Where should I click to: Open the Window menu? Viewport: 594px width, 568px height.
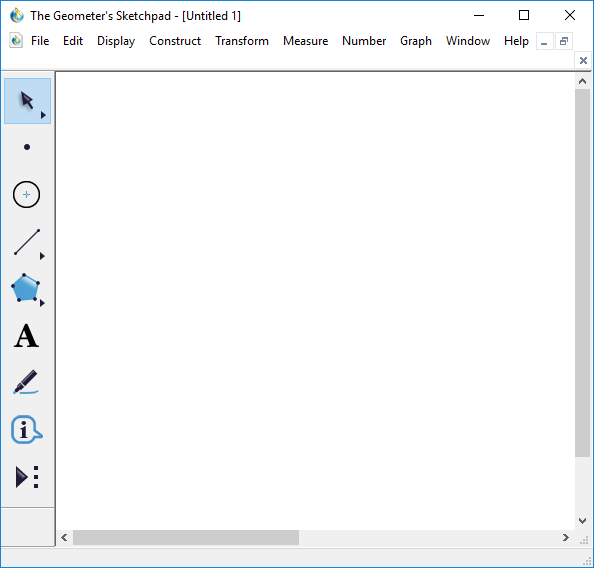tap(468, 41)
